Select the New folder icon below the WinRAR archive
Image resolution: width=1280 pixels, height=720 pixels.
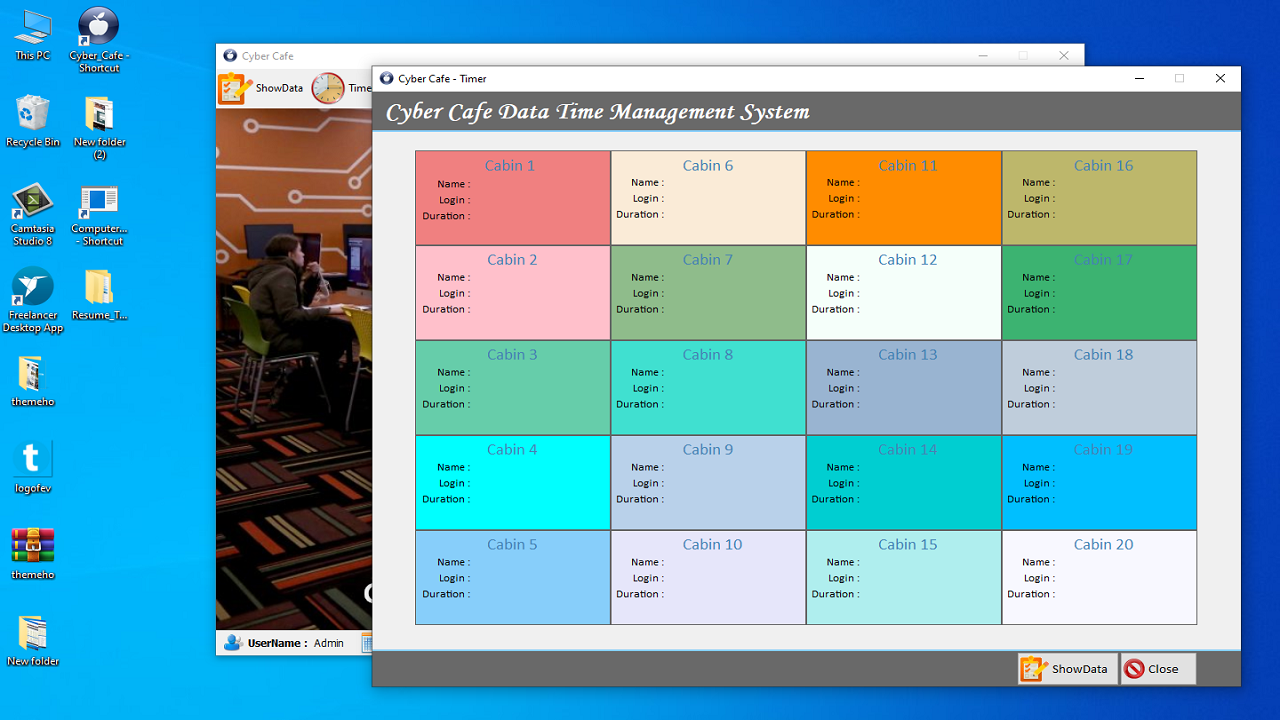tap(33, 641)
